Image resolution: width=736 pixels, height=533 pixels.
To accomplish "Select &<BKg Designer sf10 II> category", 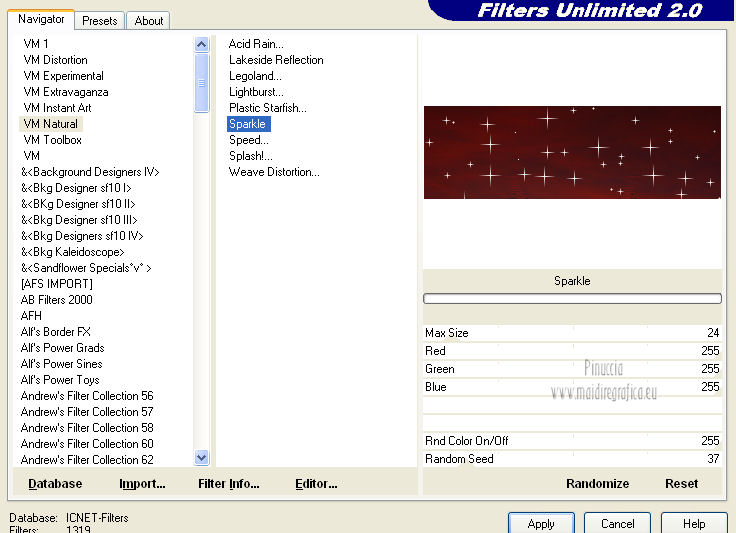I will pos(78,204).
